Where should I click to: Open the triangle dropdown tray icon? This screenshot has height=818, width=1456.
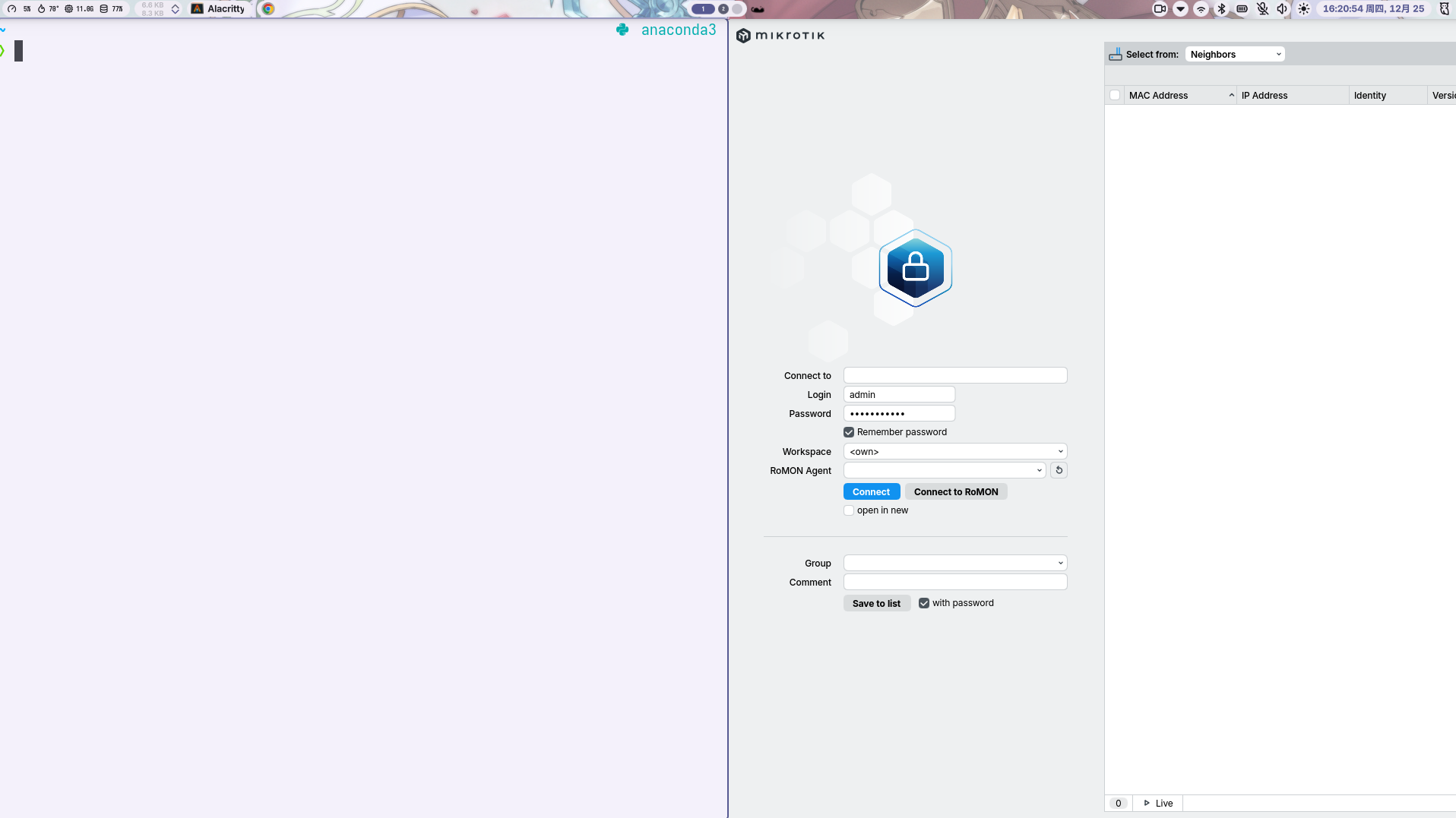click(1180, 9)
